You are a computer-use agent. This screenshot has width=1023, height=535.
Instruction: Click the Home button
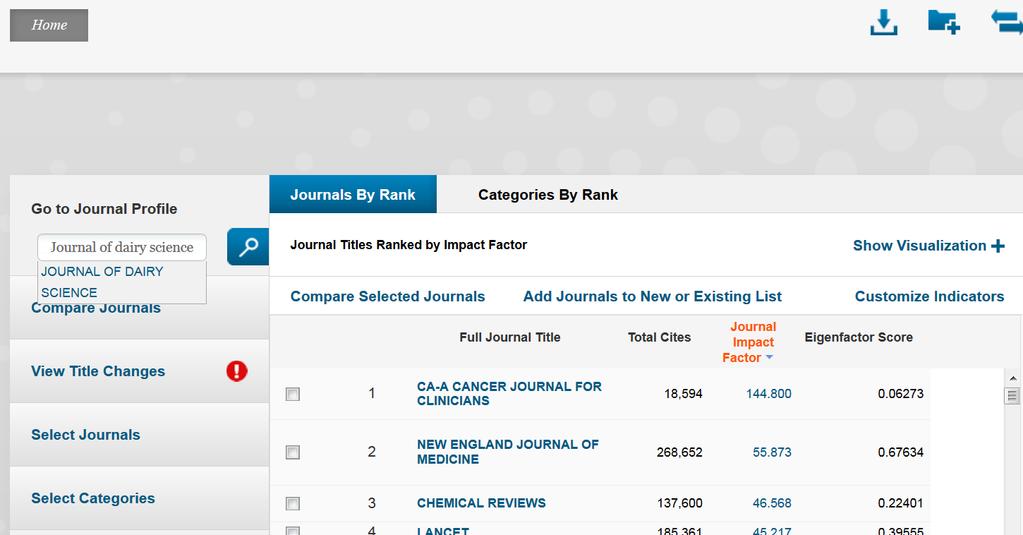(x=49, y=25)
